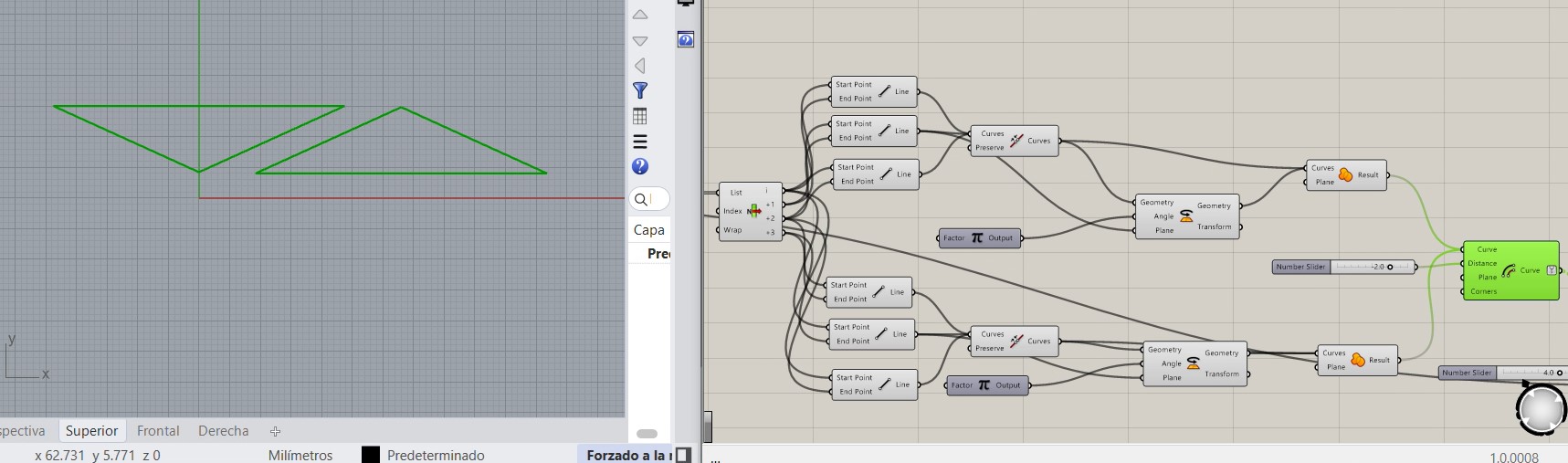The width and height of the screenshot is (1568, 463).
Task: Select the List Item component icon
Action: [754, 211]
